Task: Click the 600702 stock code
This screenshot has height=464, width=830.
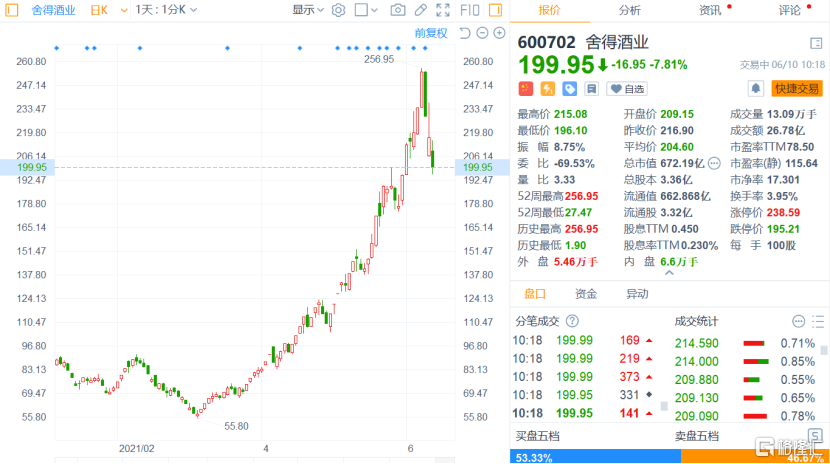Action: pos(546,42)
